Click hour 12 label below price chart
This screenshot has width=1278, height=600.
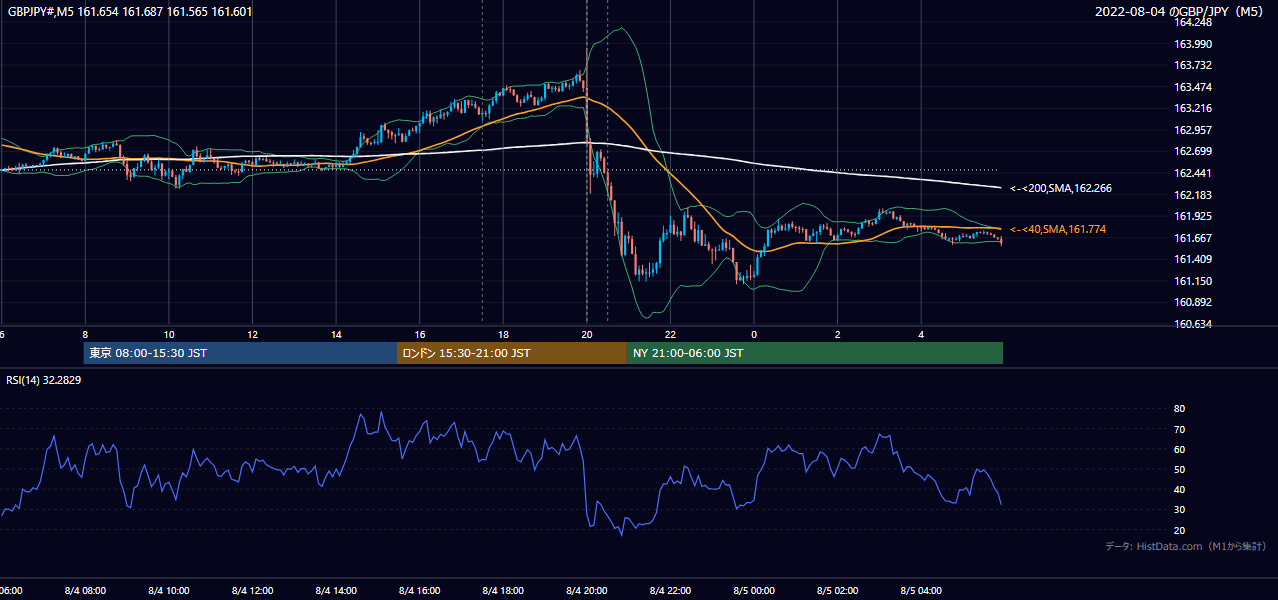[x=252, y=335]
